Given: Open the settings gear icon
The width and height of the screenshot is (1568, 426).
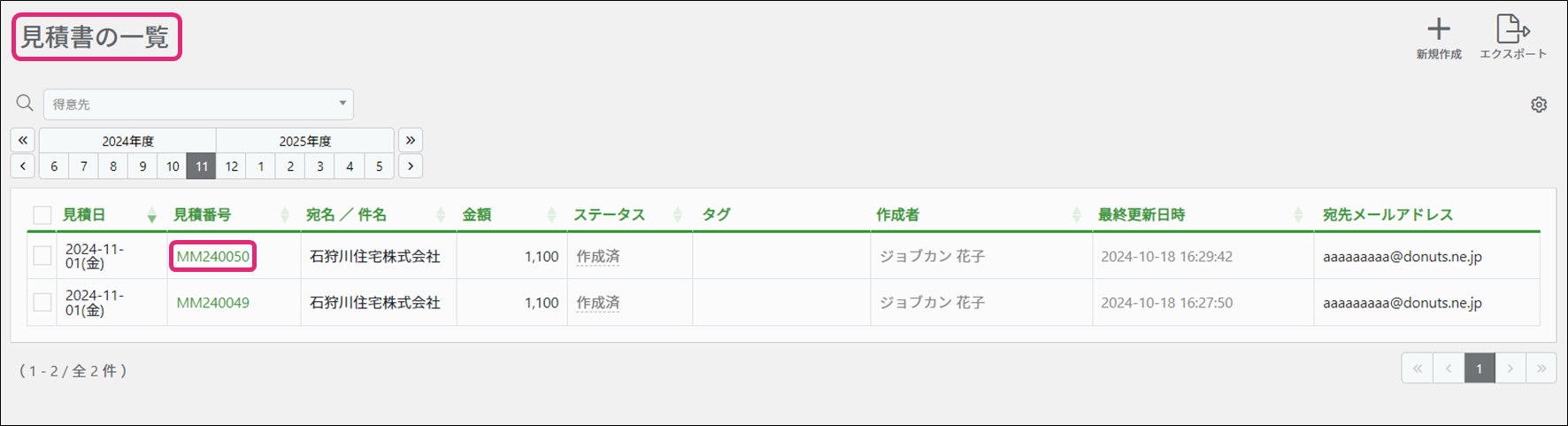Looking at the screenshot, I should (x=1539, y=105).
